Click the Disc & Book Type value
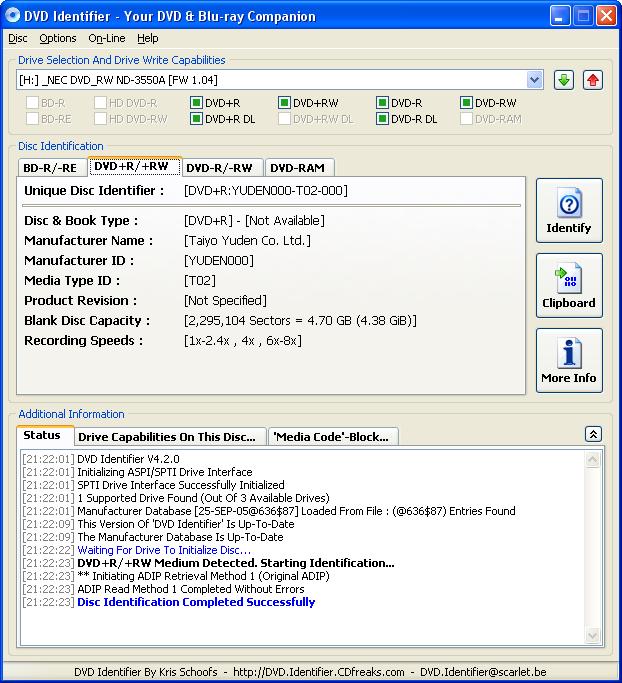 254,220
